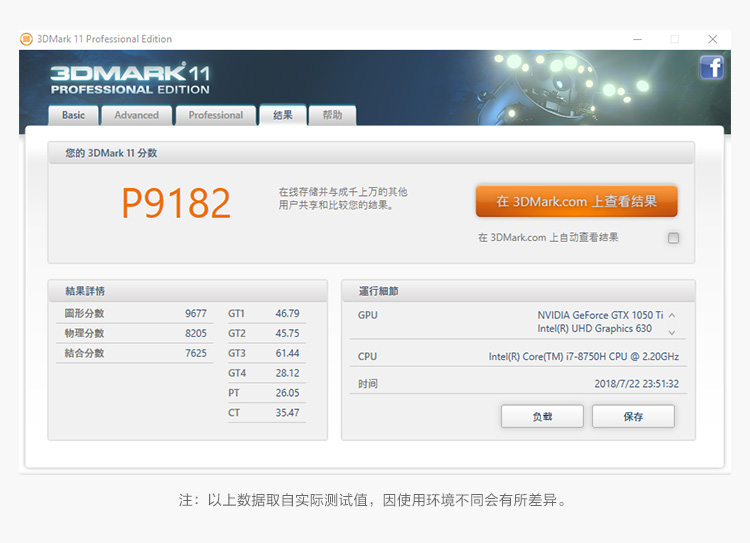The width and height of the screenshot is (750, 543).
Task: Switch to the Basic tab
Action: click(73, 115)
